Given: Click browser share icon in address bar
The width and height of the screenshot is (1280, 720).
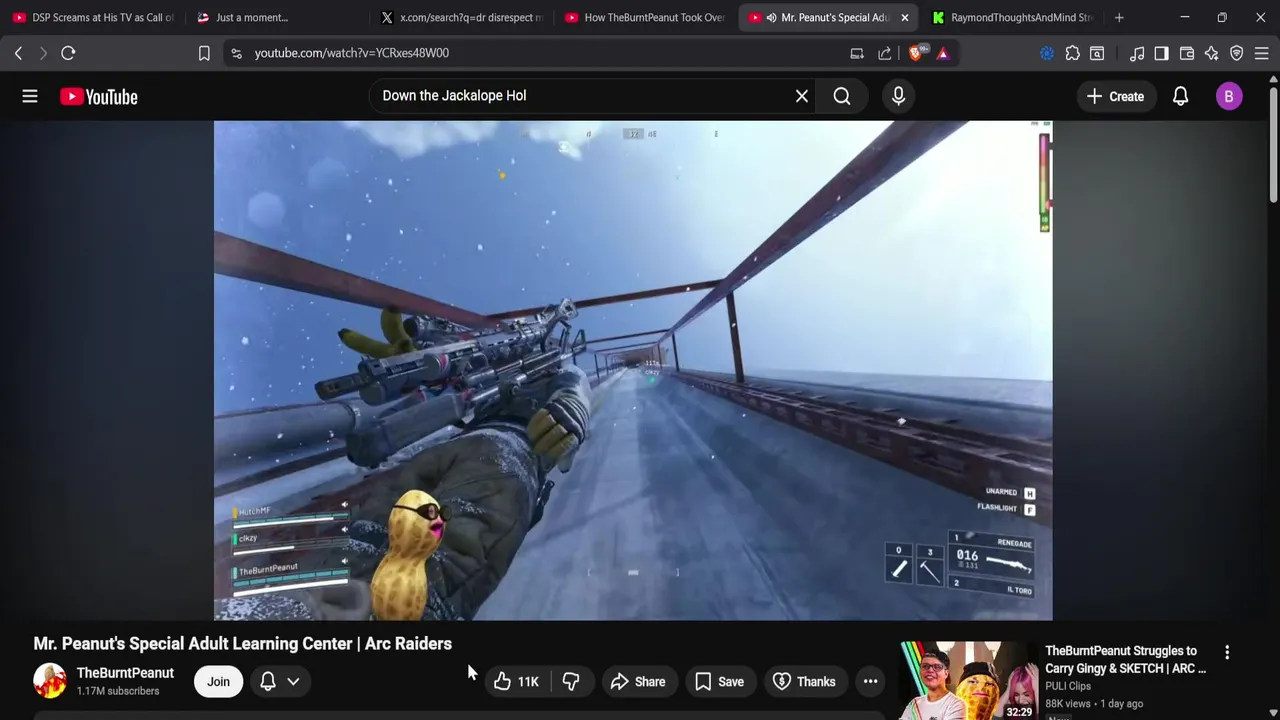Looking at the screenshot, I should click(885, 53).
